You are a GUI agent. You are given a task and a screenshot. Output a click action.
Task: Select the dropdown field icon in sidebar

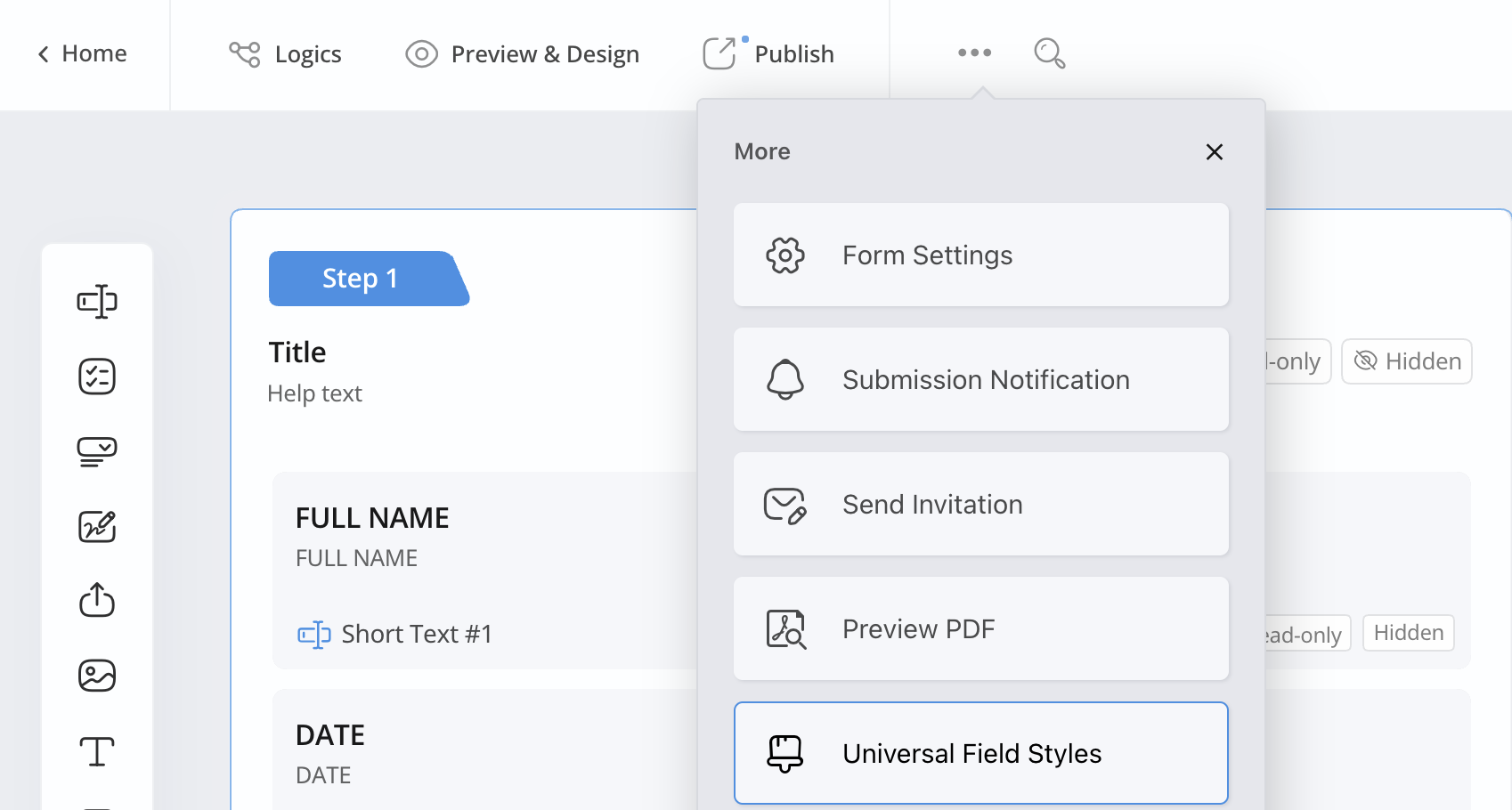coord(97,451)
